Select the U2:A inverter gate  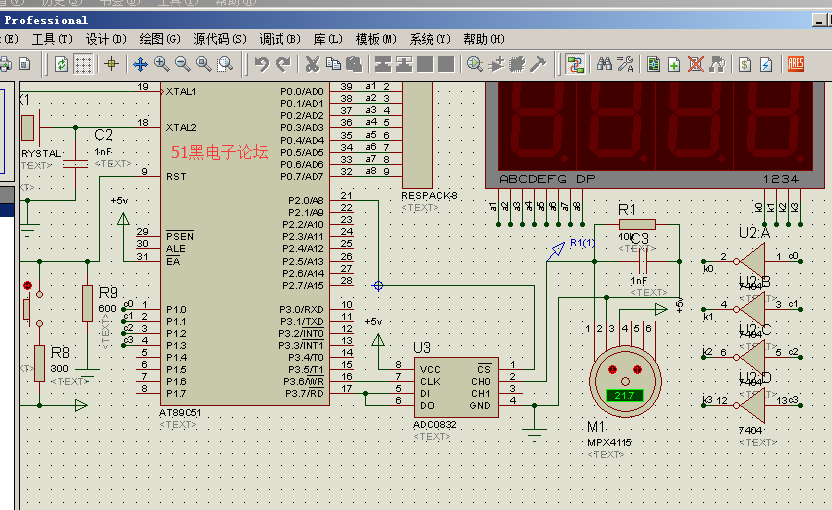(752, 261)
